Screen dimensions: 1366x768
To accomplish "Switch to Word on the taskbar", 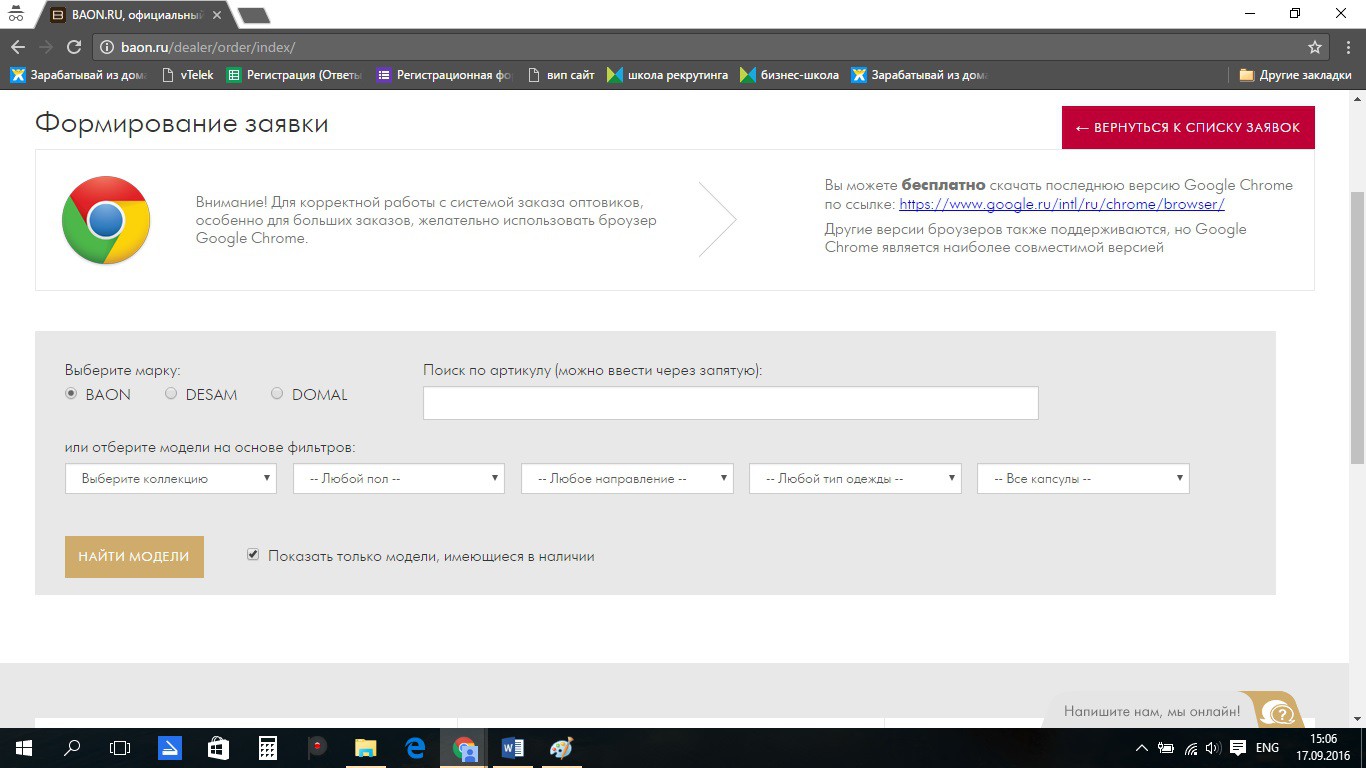I will pyautogui.click(x=512, y=748).
